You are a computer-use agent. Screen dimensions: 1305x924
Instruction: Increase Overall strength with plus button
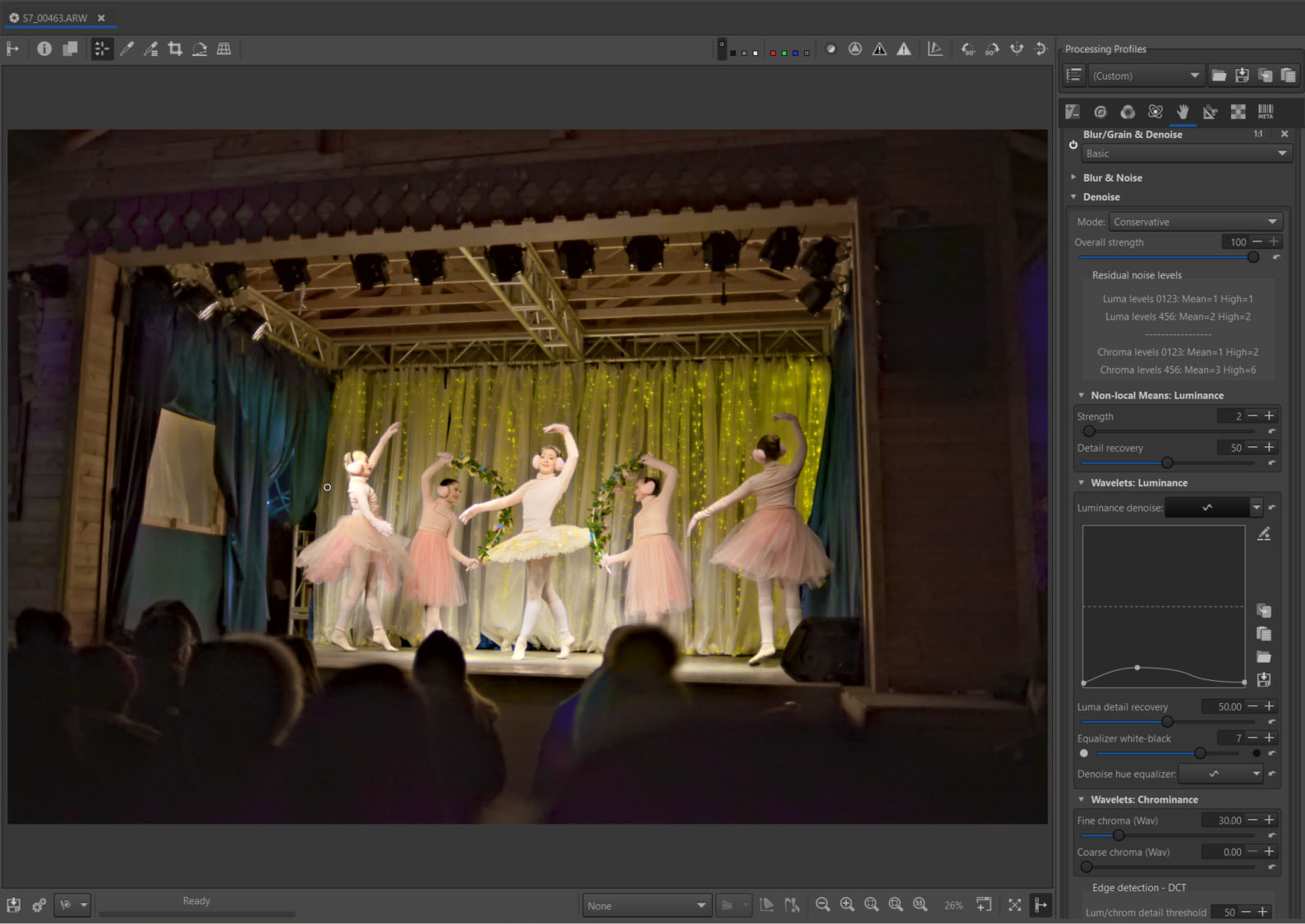pos(1274,241)
